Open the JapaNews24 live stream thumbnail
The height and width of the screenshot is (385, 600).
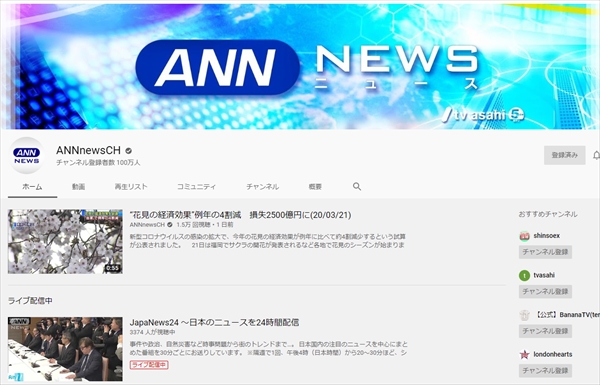[65, 349]
